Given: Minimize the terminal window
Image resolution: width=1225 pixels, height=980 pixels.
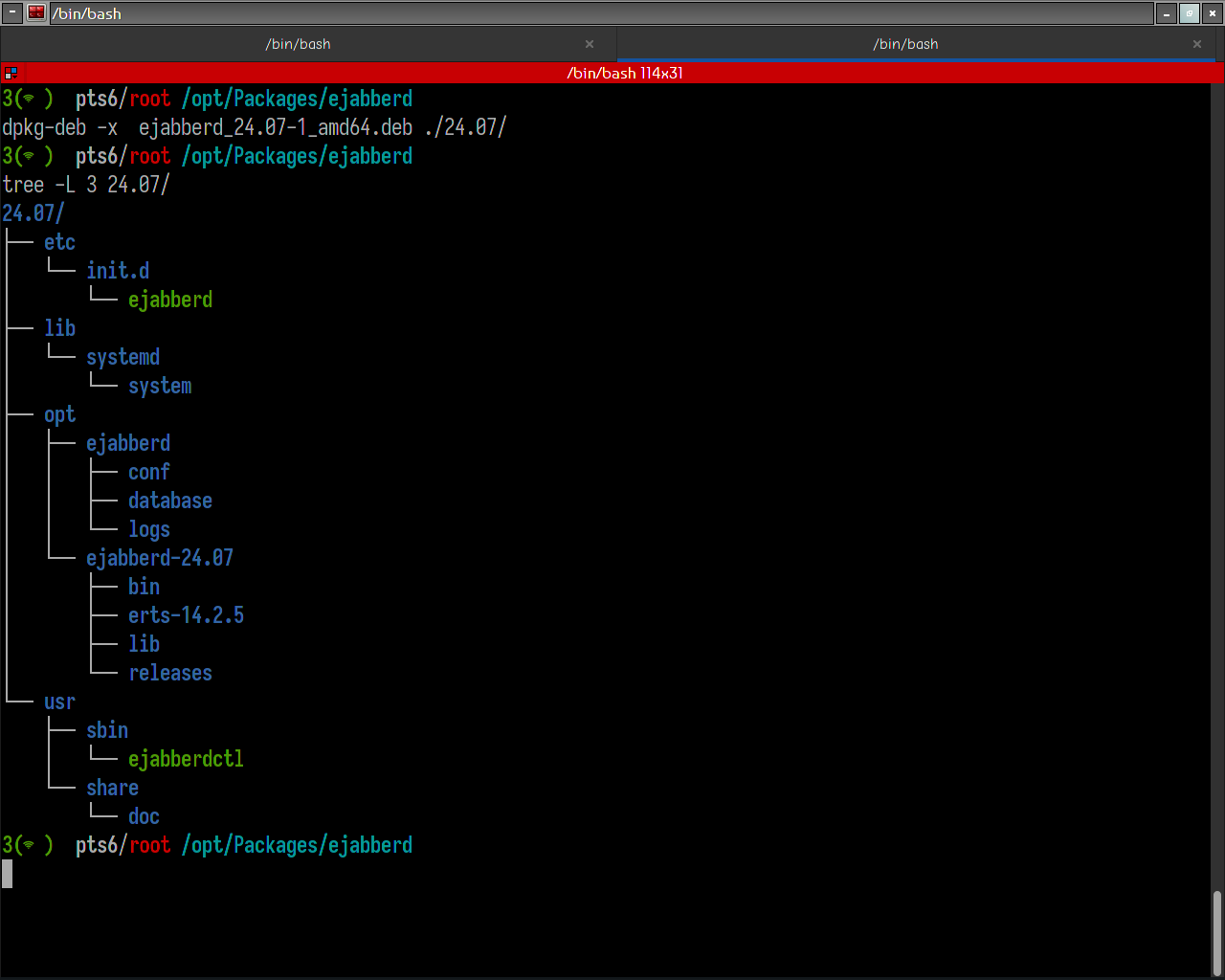Looking at the screenshot, I should [1167, 13].
